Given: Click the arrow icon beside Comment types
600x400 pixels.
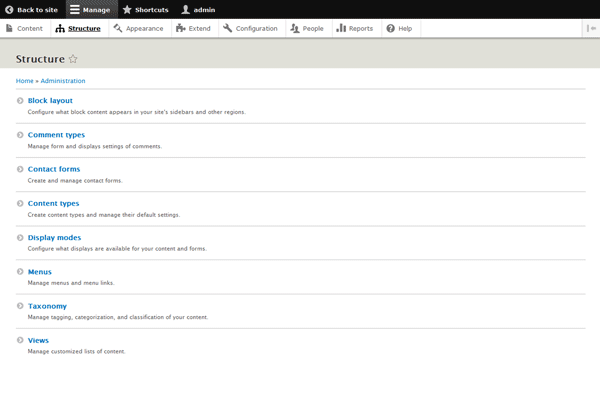Looking at the screenshot, I should (x=20, y=135).
